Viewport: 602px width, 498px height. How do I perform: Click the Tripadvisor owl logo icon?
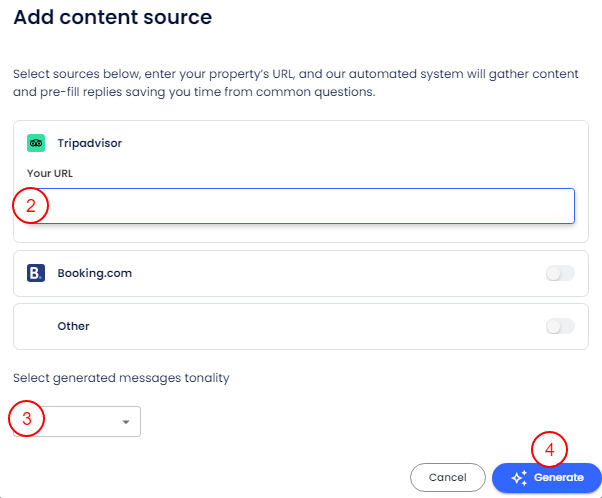[36, 143]
